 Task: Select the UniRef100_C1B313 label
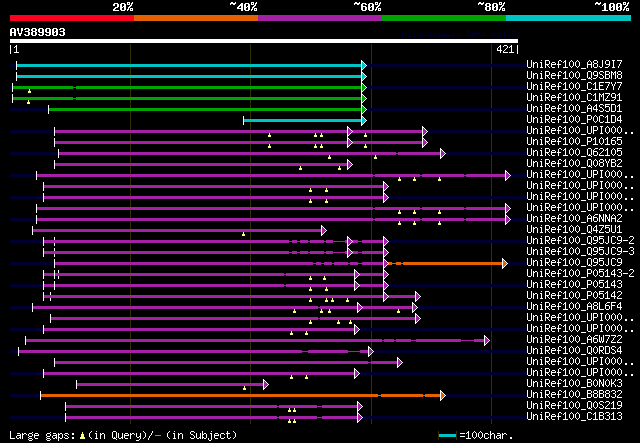[574, 417]
